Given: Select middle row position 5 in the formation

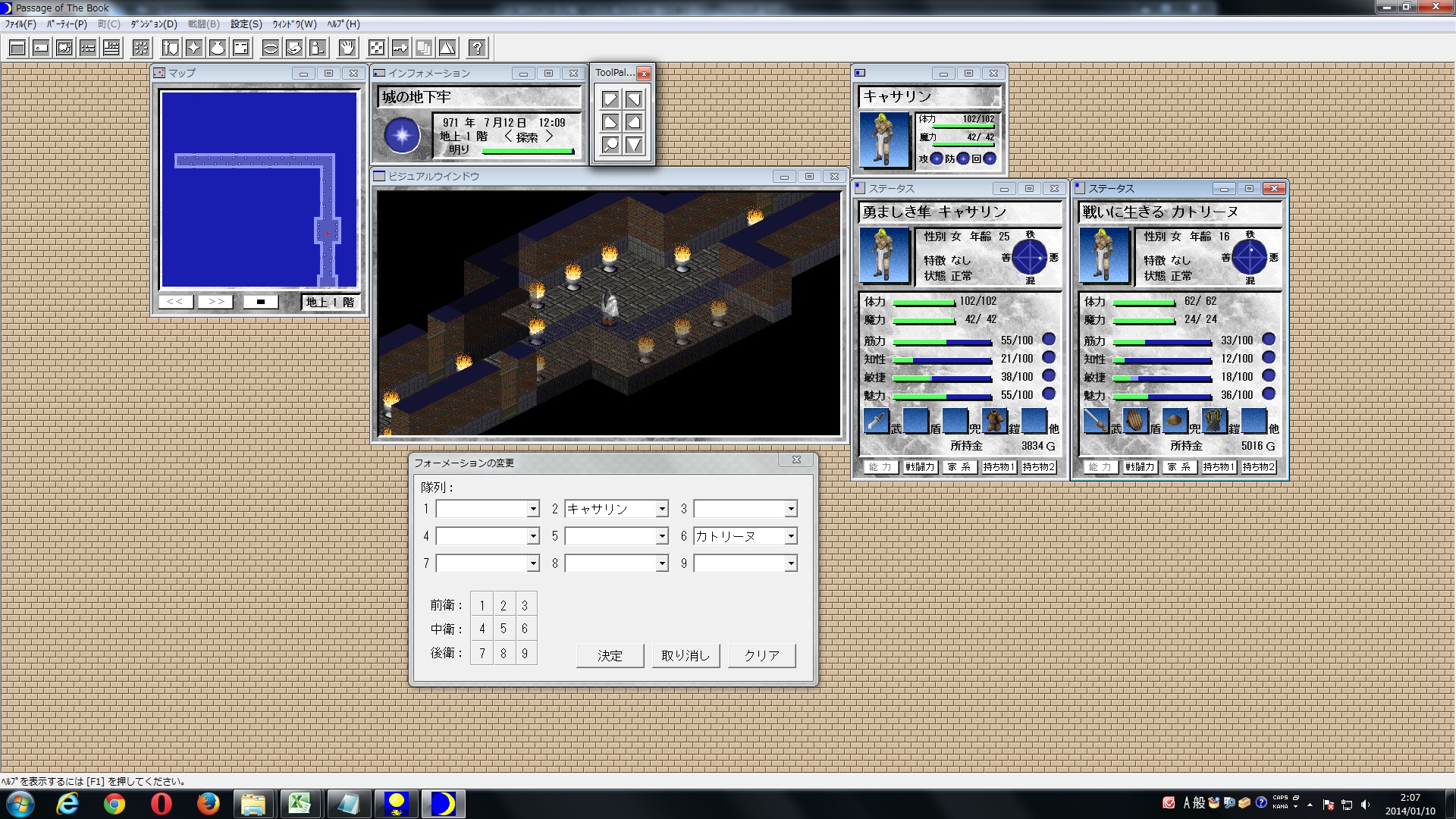Looking at the screenshot, I should (x=503, y=628).
